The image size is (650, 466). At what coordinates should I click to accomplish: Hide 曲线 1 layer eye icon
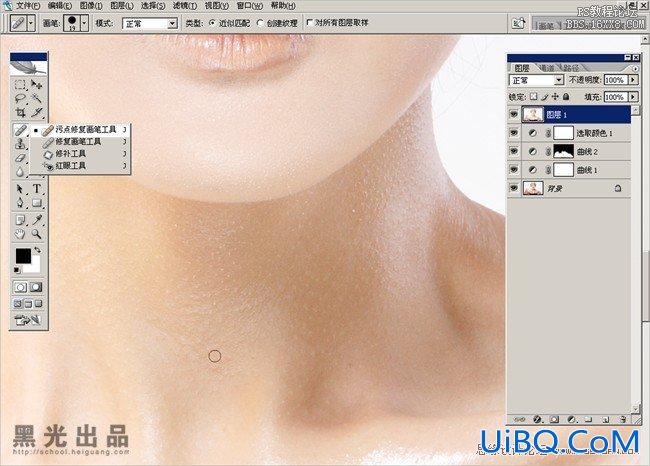(514, 169)
